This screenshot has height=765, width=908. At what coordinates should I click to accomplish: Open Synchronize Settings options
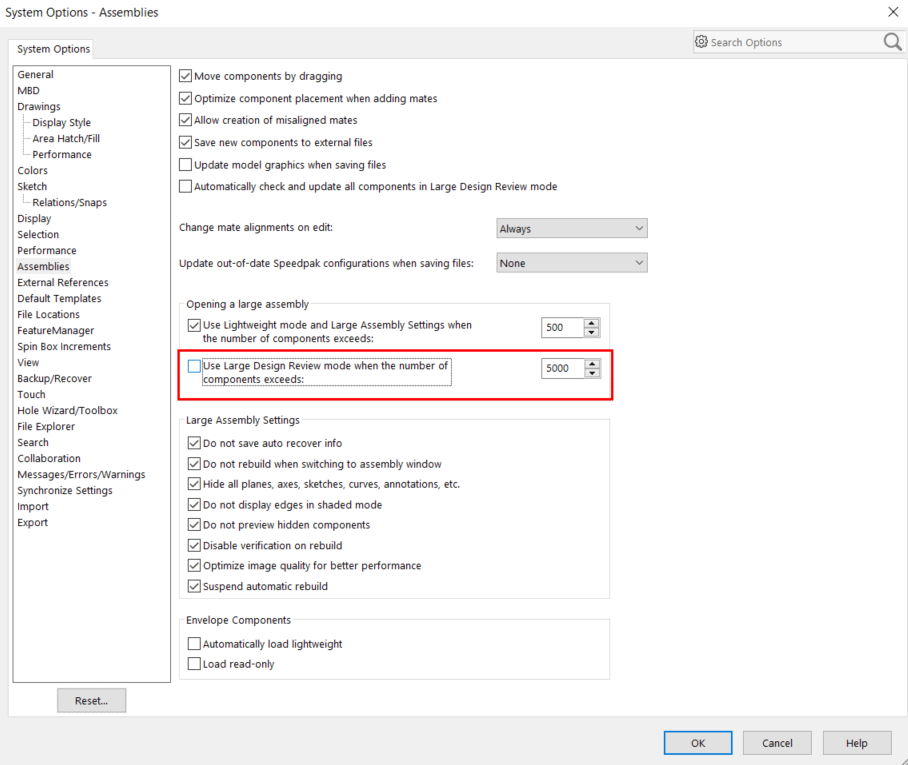pyautogui.click(x=65, y=491)
